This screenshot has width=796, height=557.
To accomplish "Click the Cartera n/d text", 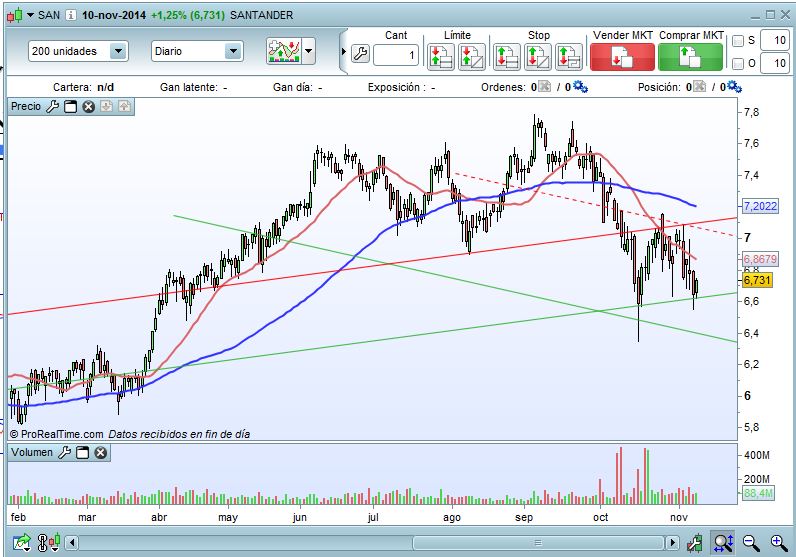I will point(83,87).
